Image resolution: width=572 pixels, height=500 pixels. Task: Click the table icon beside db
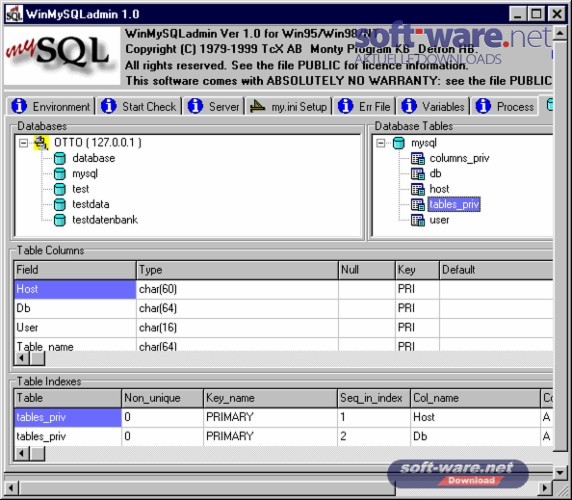click(418, 174)
